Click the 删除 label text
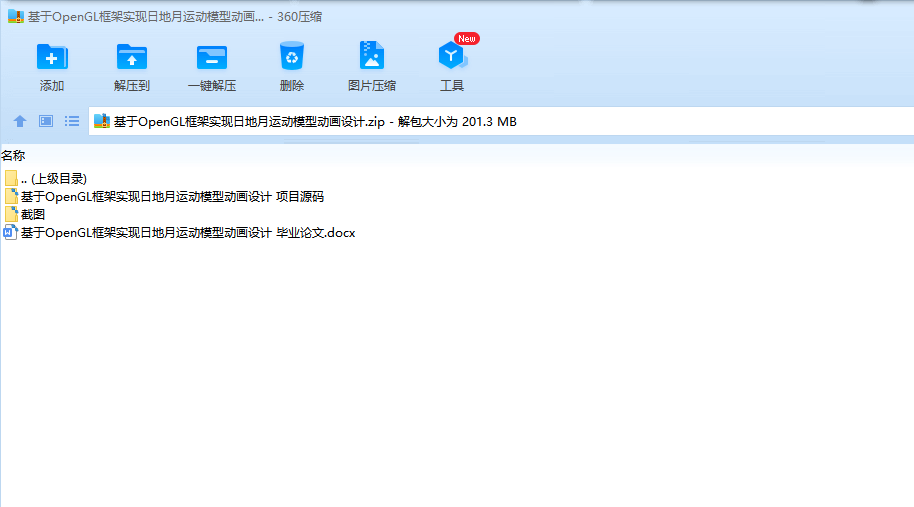Screen dimensions: 914x507 point(291,86)
